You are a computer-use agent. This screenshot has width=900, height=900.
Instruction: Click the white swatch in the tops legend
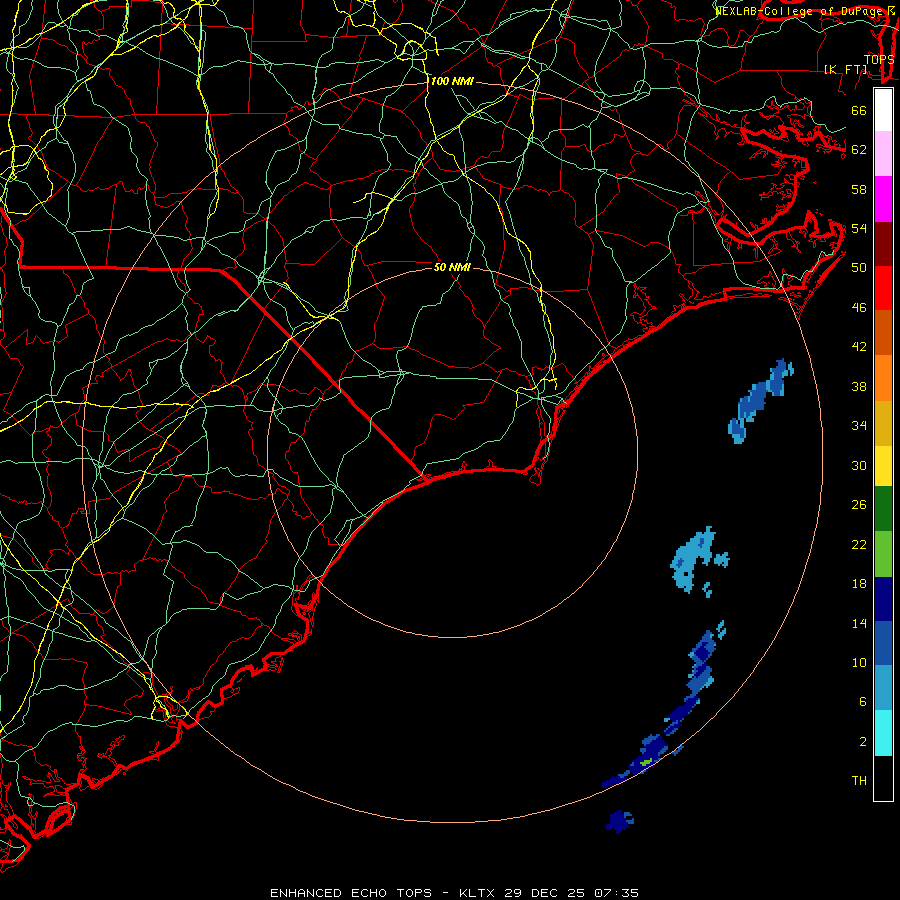coord(883,110)
